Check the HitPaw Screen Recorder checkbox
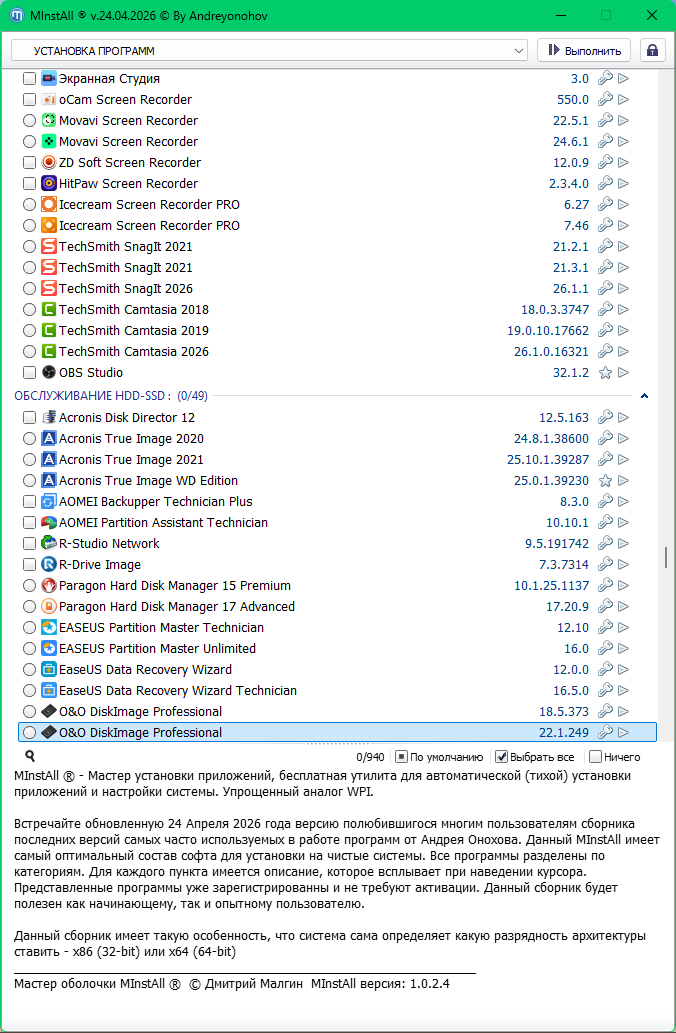This screenshot has width=676, height=1033. (30, 184)
